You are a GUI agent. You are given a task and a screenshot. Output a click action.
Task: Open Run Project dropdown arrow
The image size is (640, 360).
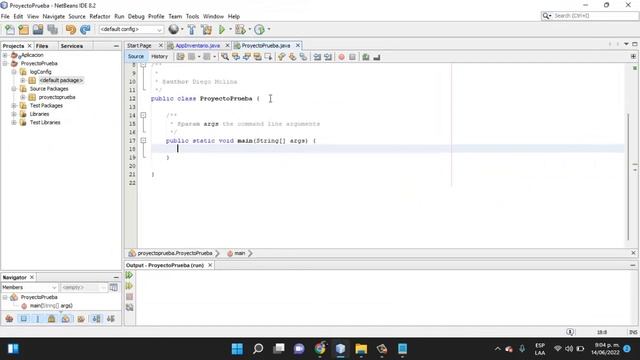pyautogui.click(x=230, y=29)
